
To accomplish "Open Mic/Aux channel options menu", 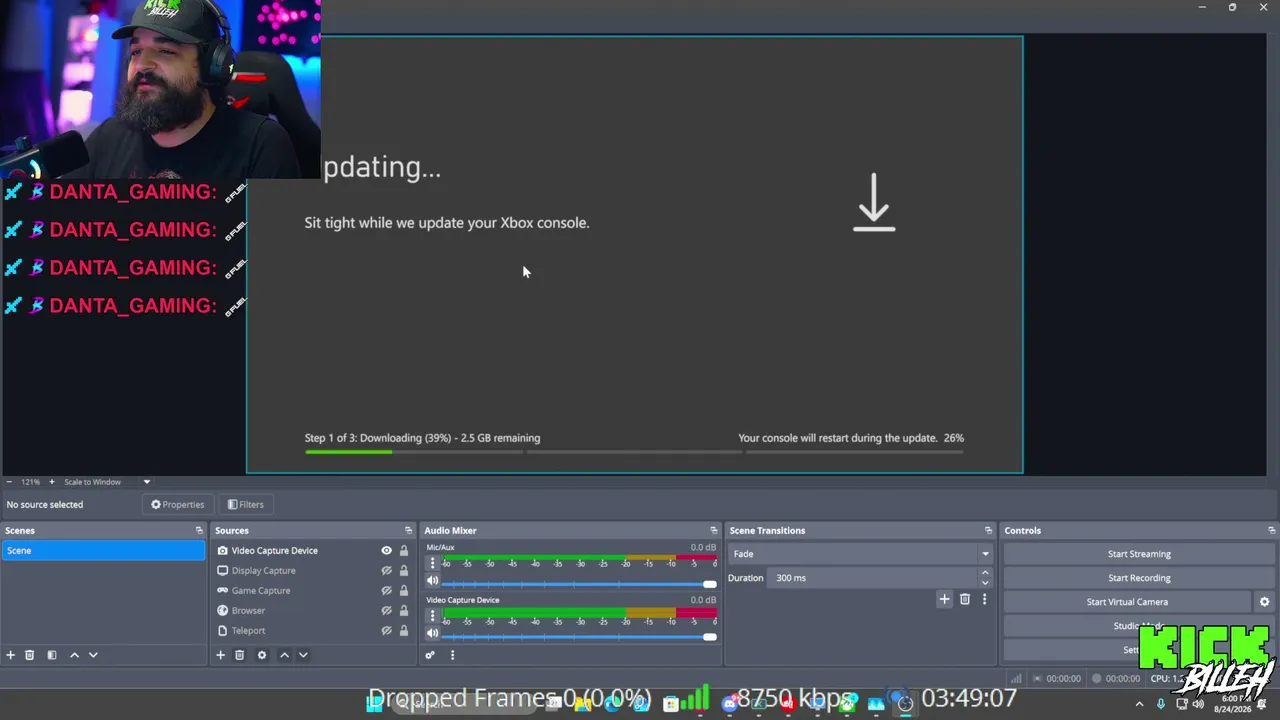I will pyautogui.click(x=432, y=563).
